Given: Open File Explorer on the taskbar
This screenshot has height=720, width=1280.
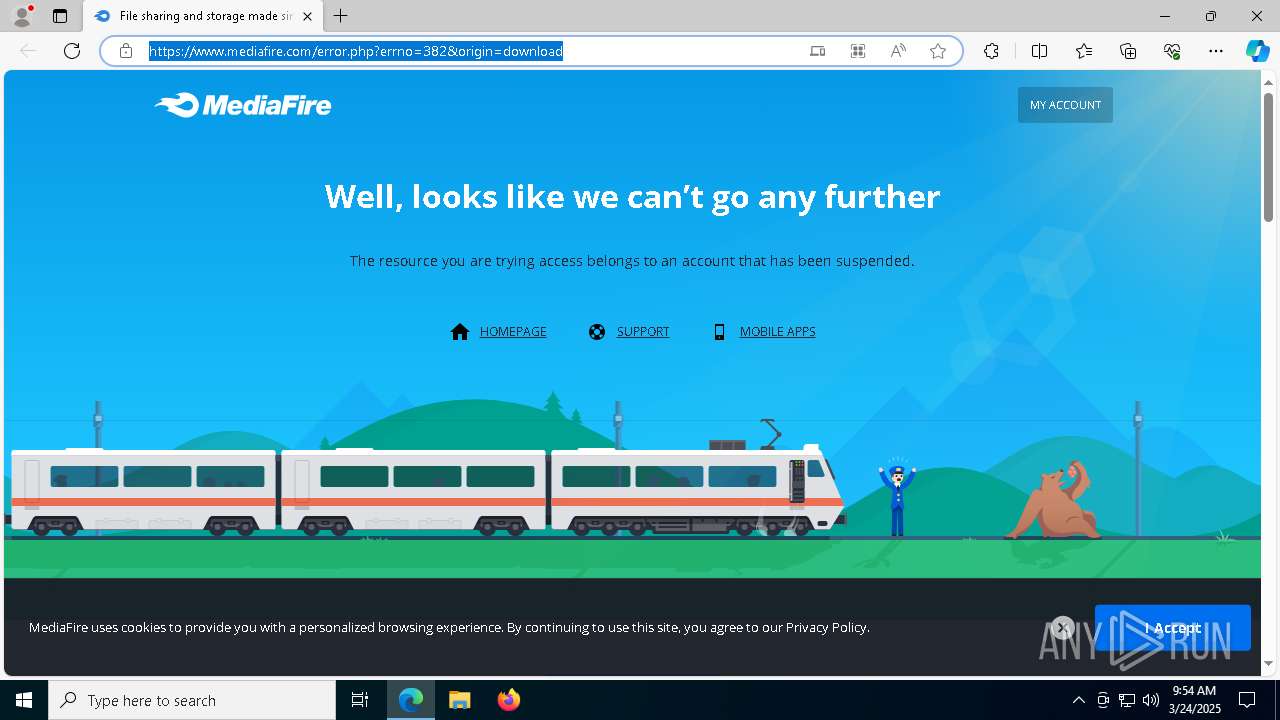Looking at the screenshot, I should 460,700.
